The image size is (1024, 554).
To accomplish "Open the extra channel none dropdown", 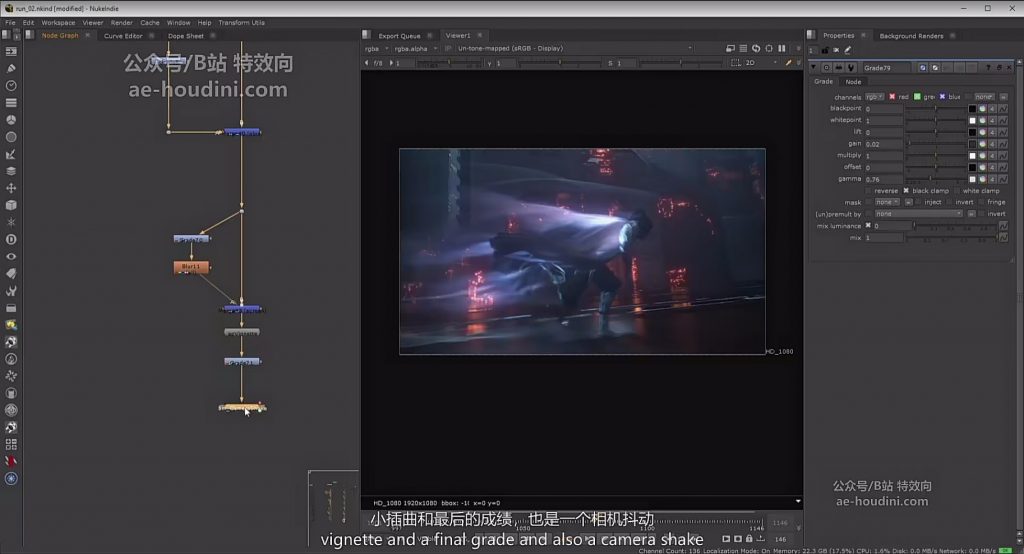I will [x=984, y=97].
